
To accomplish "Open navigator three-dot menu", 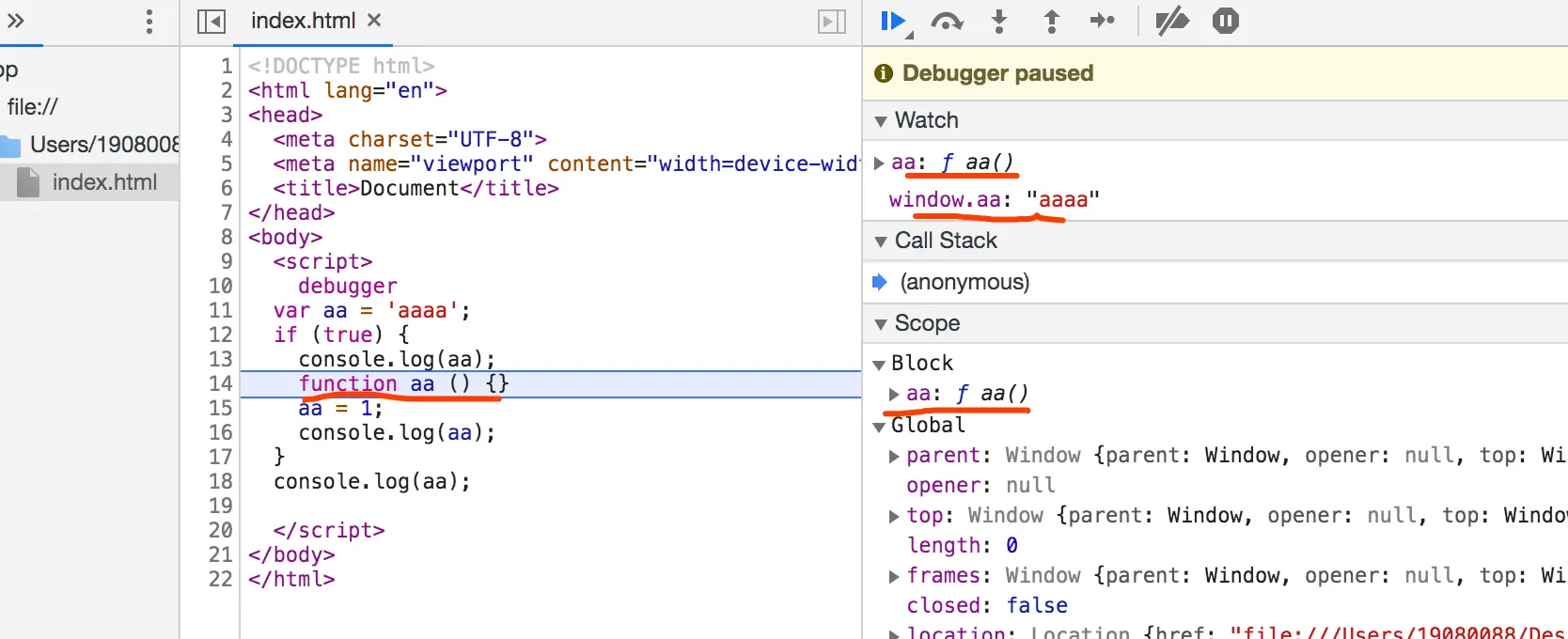I will tap(149, 22).
